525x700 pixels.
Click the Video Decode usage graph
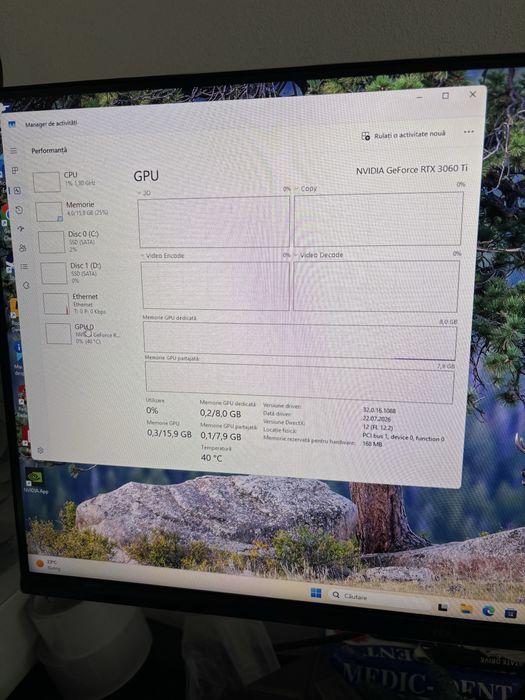click(x=376, y=287)
